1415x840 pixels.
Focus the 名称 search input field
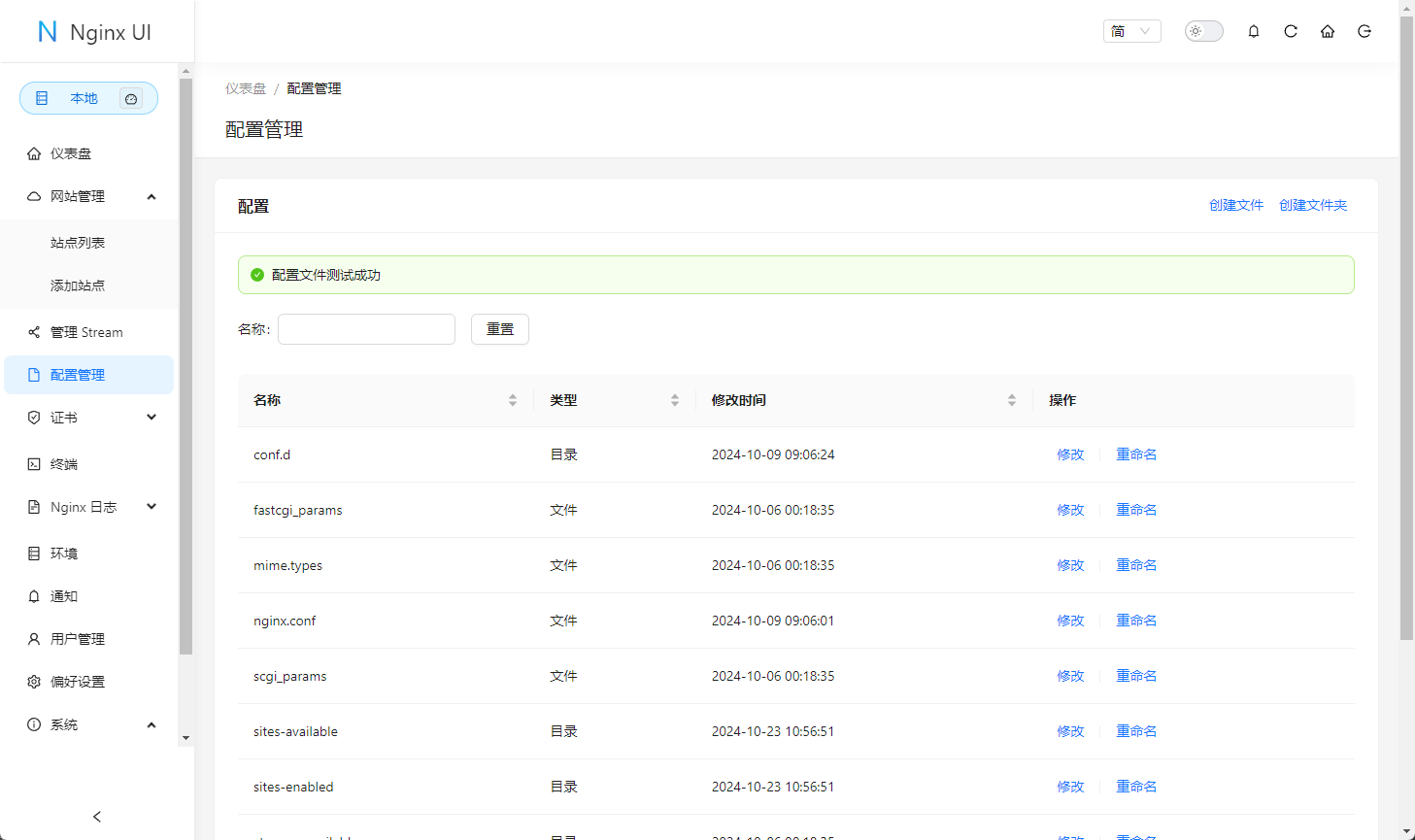click(x=366, y=329)
